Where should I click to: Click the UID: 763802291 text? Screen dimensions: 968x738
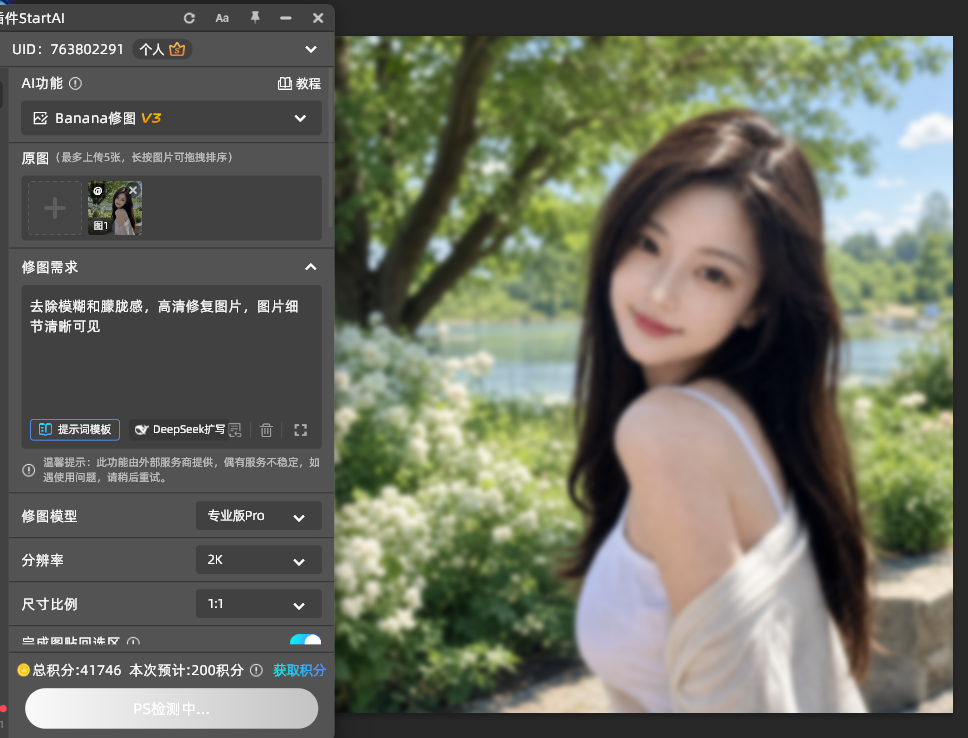(x=68, y=49)
